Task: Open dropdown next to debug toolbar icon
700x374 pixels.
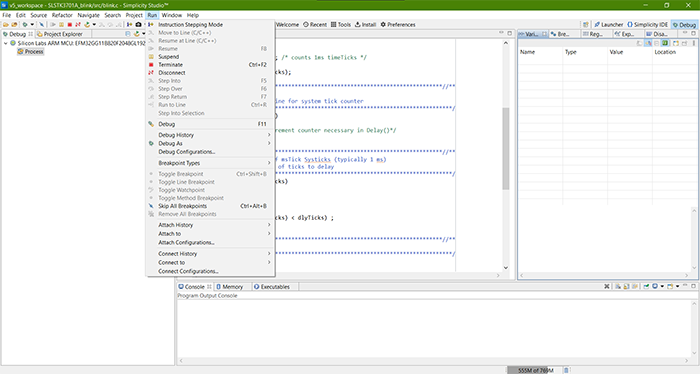Action: pos(32,25)
